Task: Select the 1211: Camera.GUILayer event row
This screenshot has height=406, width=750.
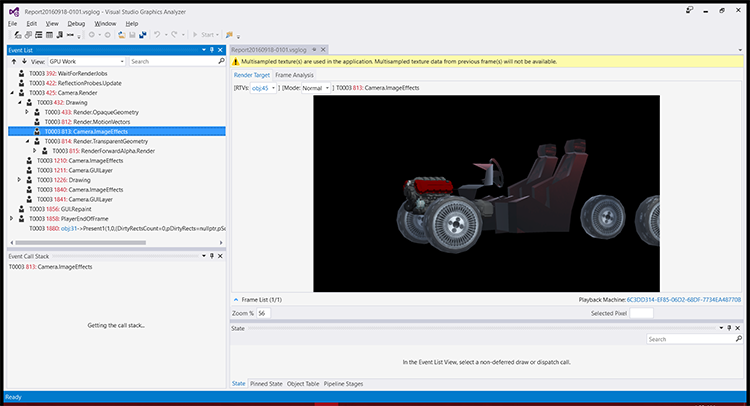Action: tap(117, 170)
